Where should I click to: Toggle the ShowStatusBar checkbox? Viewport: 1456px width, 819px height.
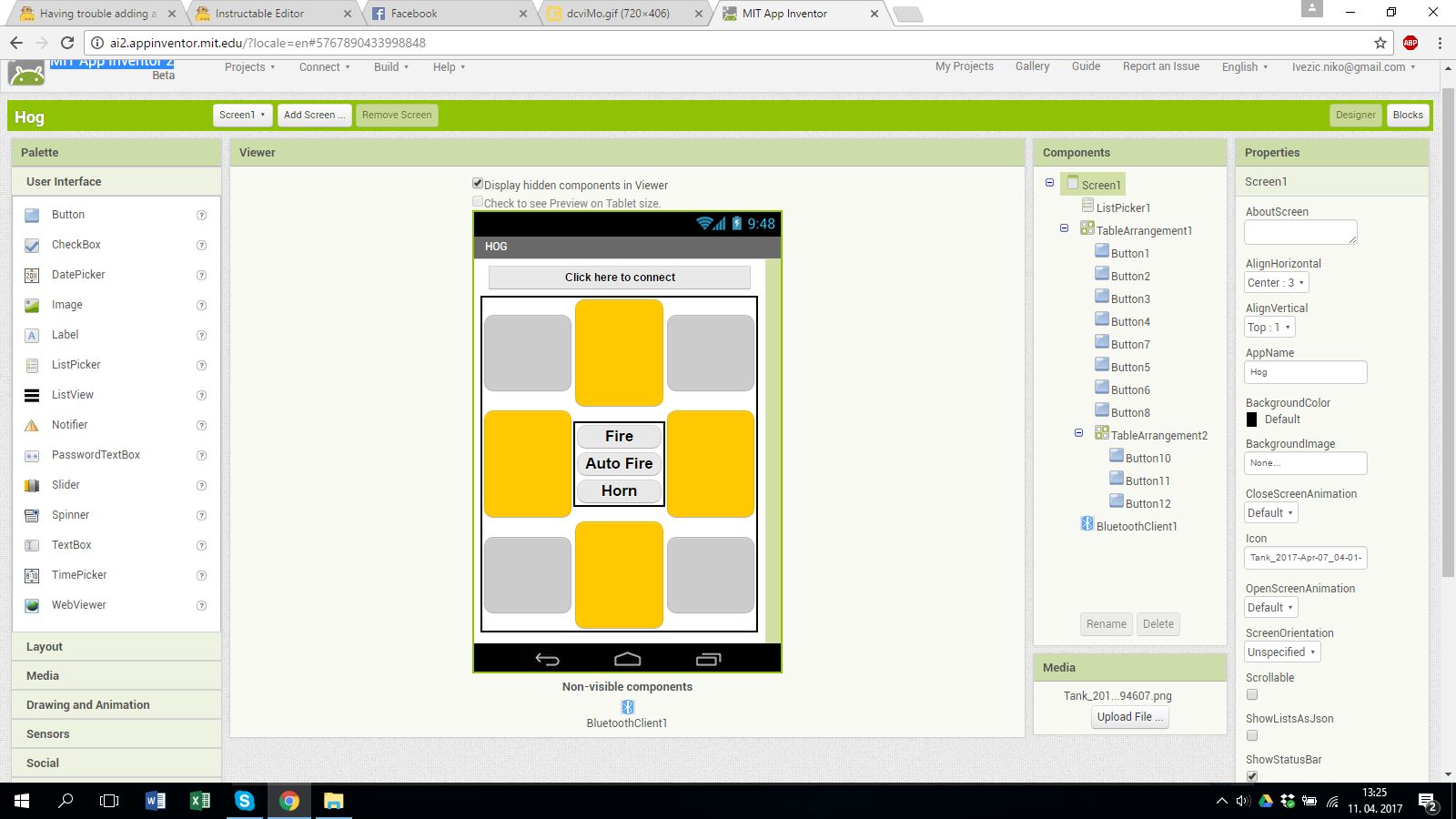tap(1252, 776)
